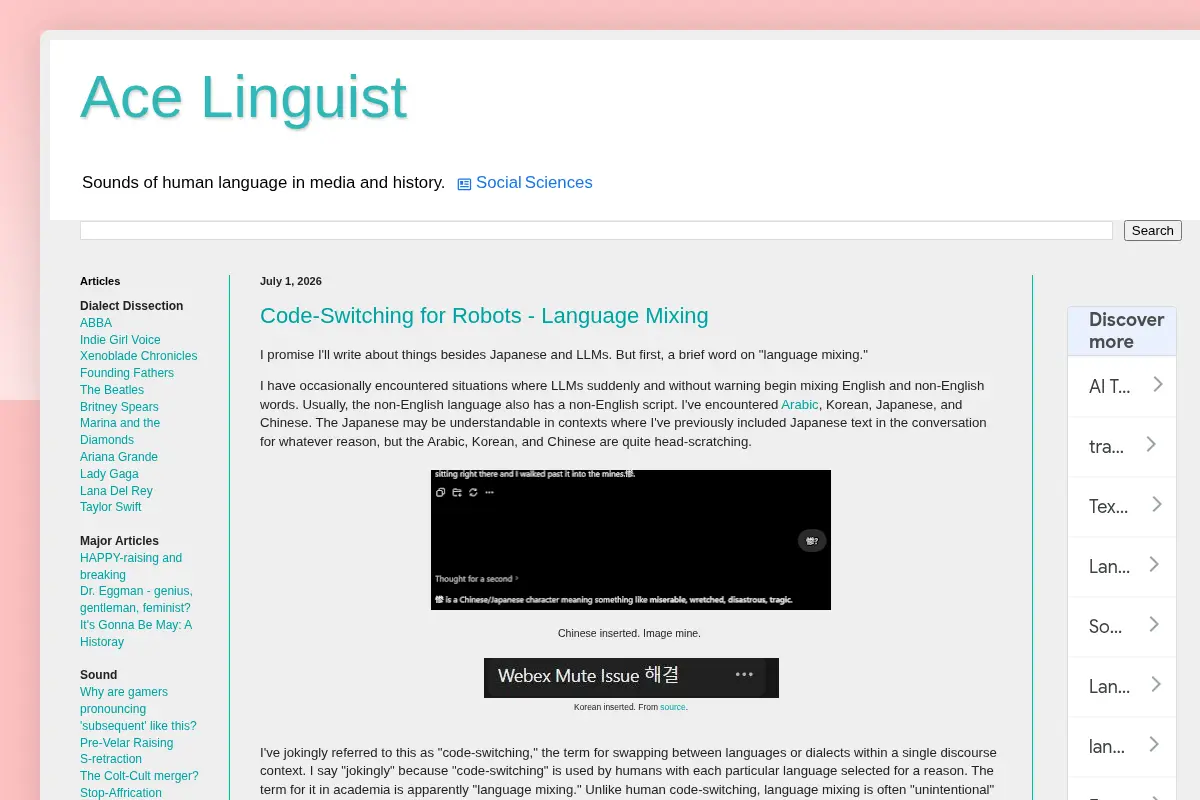Open the Indie Girl Voice article

coord(120,340)
